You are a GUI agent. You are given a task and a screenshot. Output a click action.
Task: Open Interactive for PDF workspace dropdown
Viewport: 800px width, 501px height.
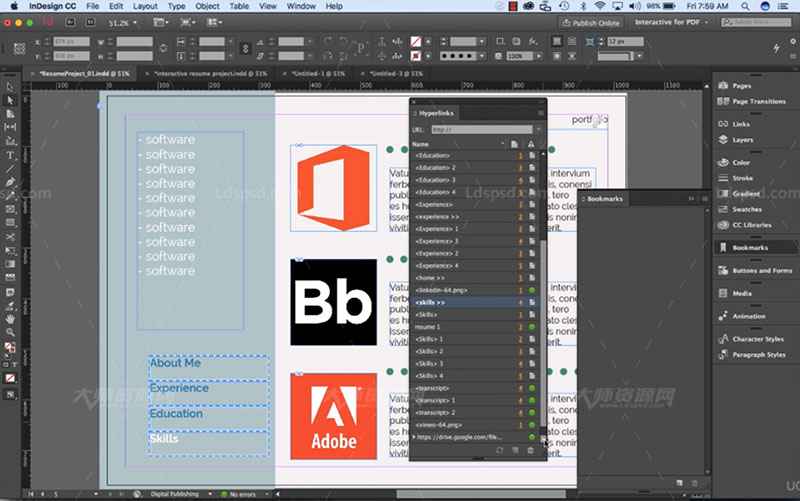[x=671, y=22]
